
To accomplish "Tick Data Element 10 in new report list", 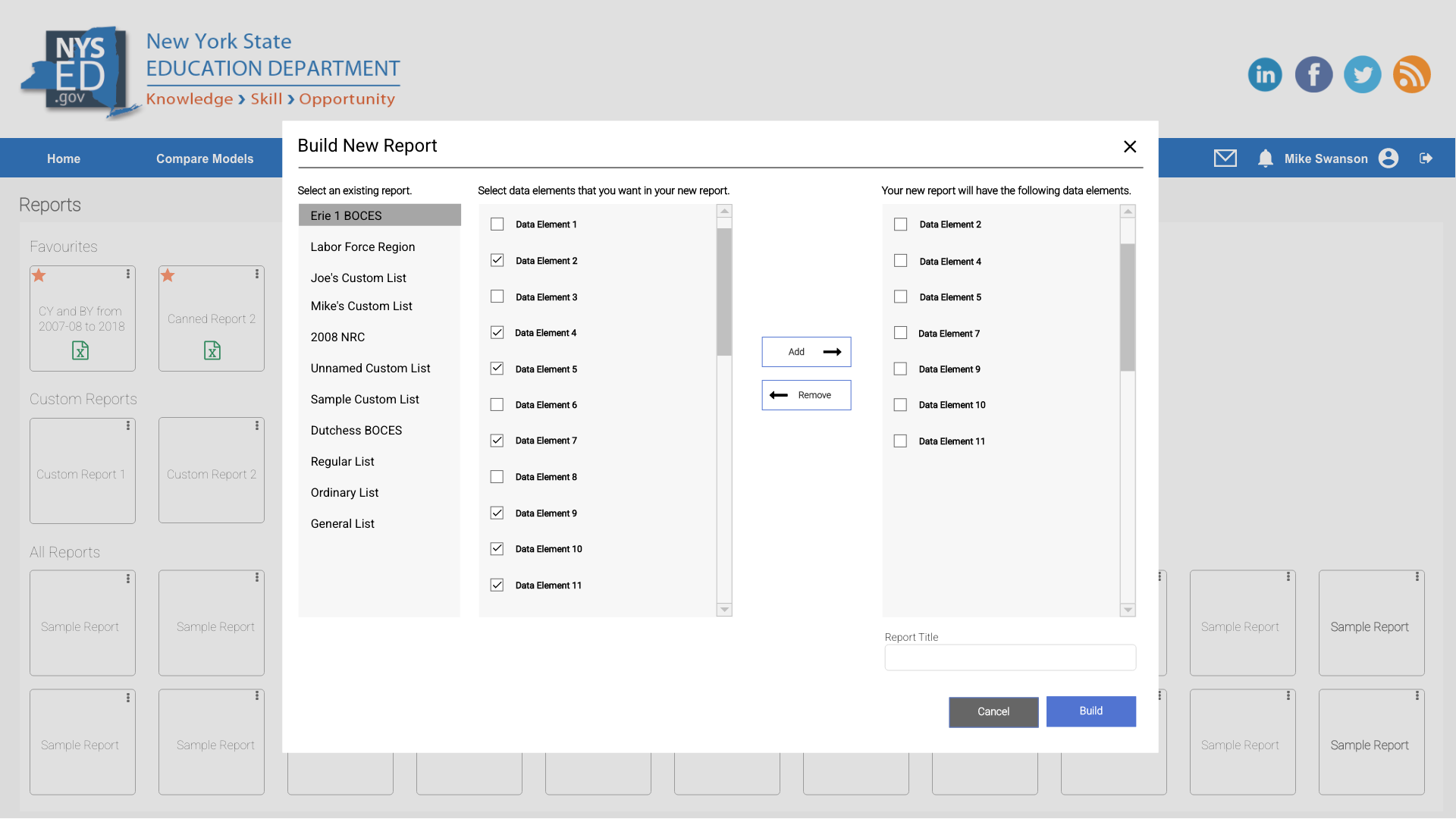I will [900, 405].
